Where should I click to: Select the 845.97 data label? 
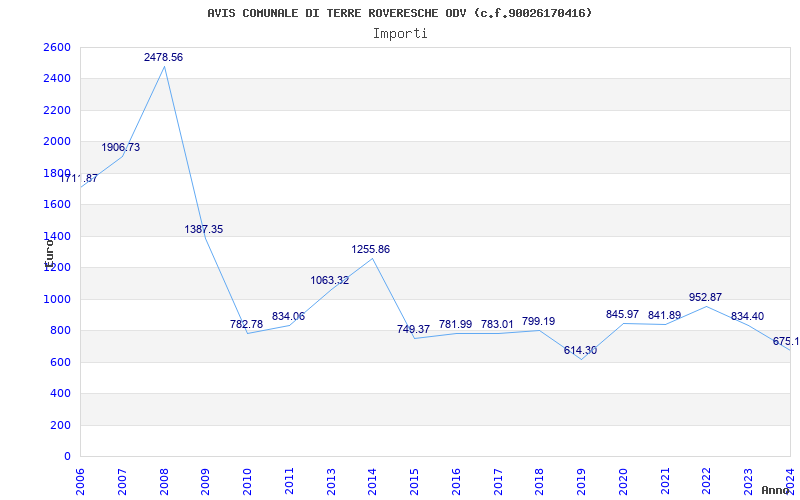point(622,315)
